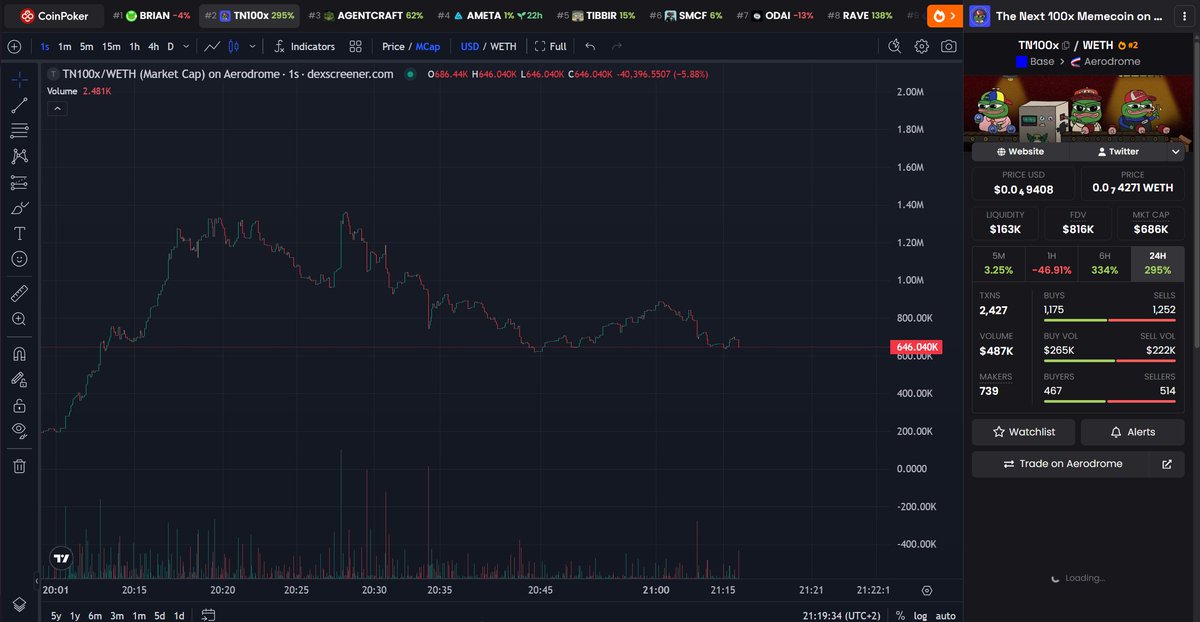Toggle percent scale mode

pos(900,616)
